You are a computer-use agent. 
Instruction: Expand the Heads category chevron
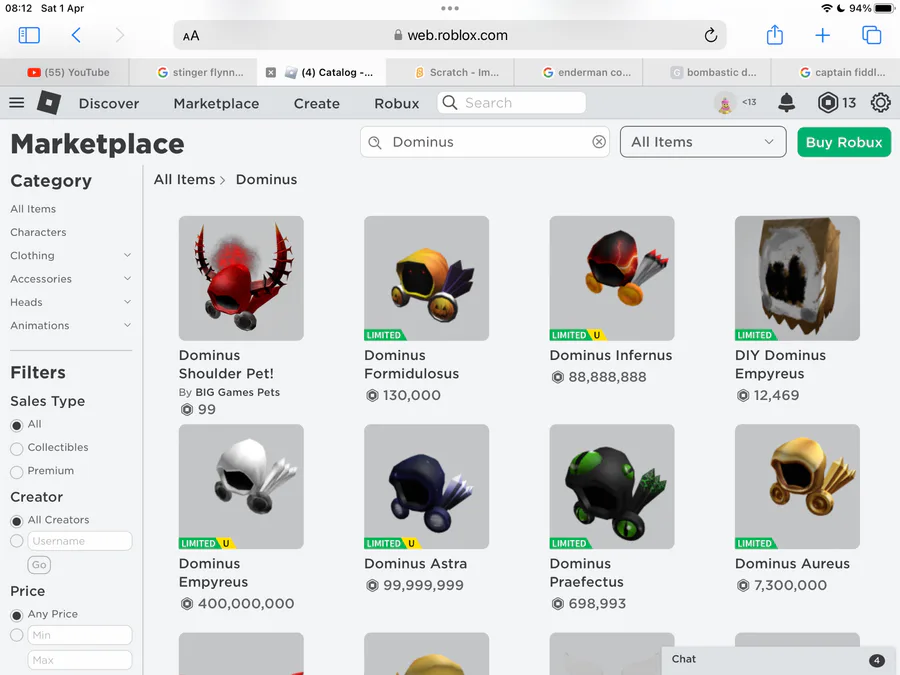coord(127,302)
